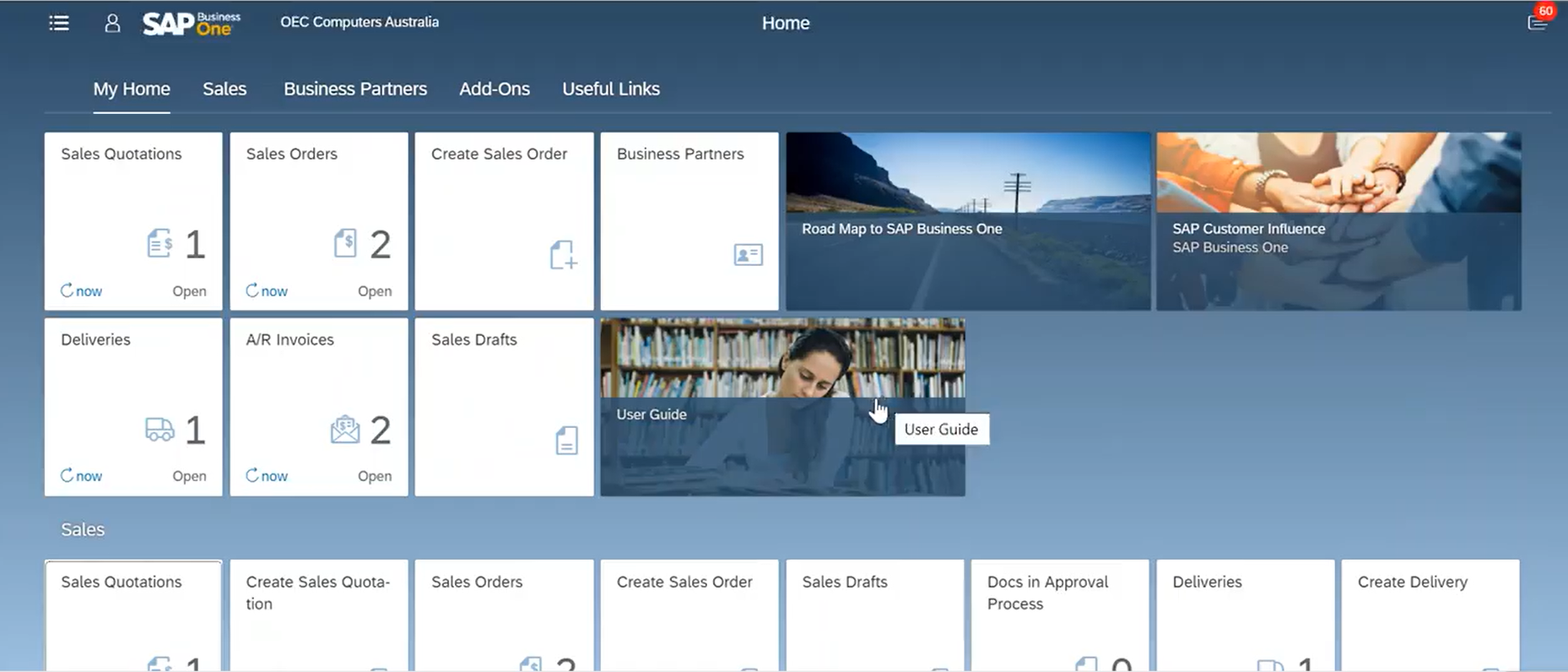The image size is (1568, 672).
Task: Click the Home page title
Action: (x=786, y=23)
